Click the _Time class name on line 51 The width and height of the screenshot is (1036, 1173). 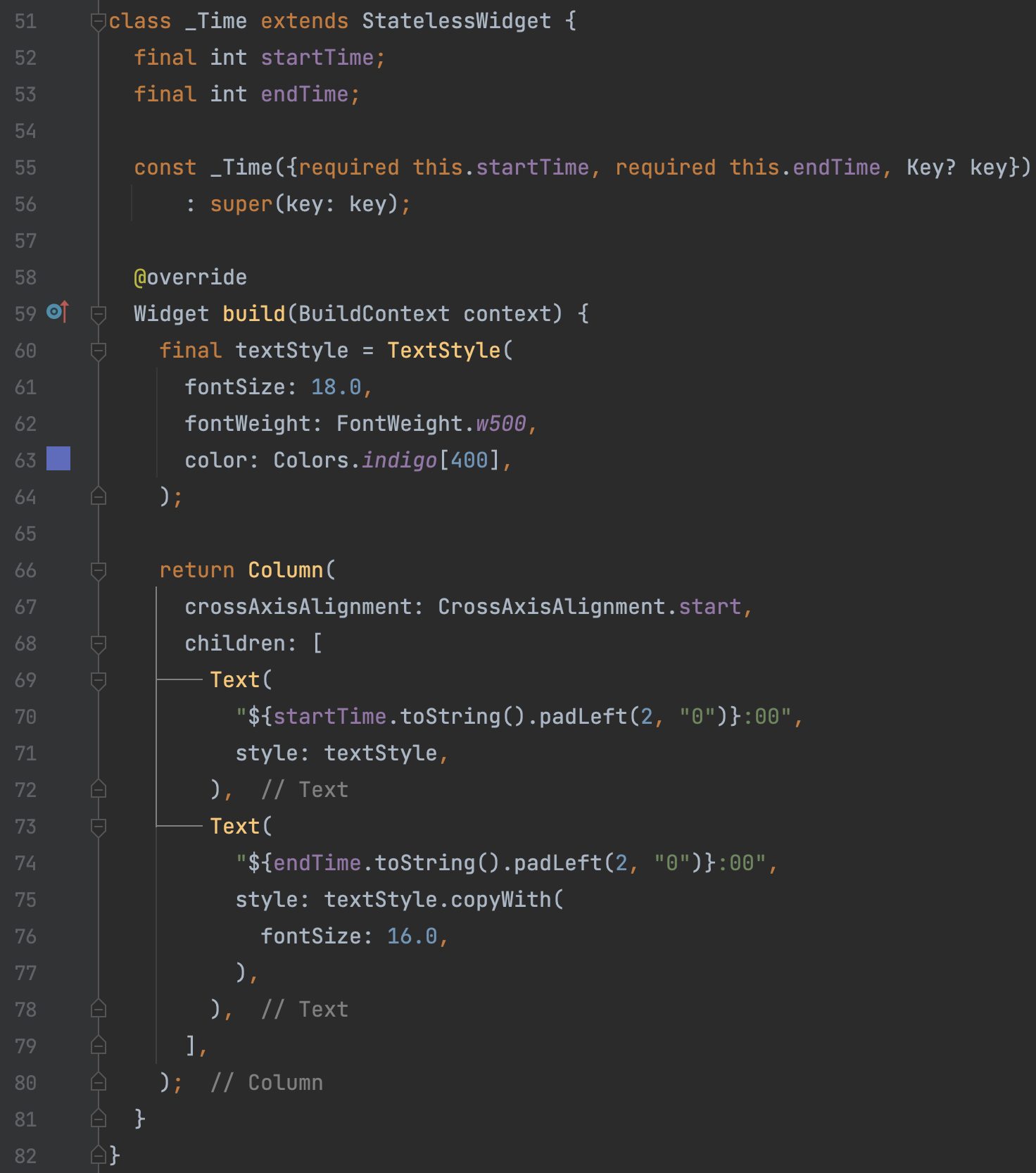click(x=216, y=21)
